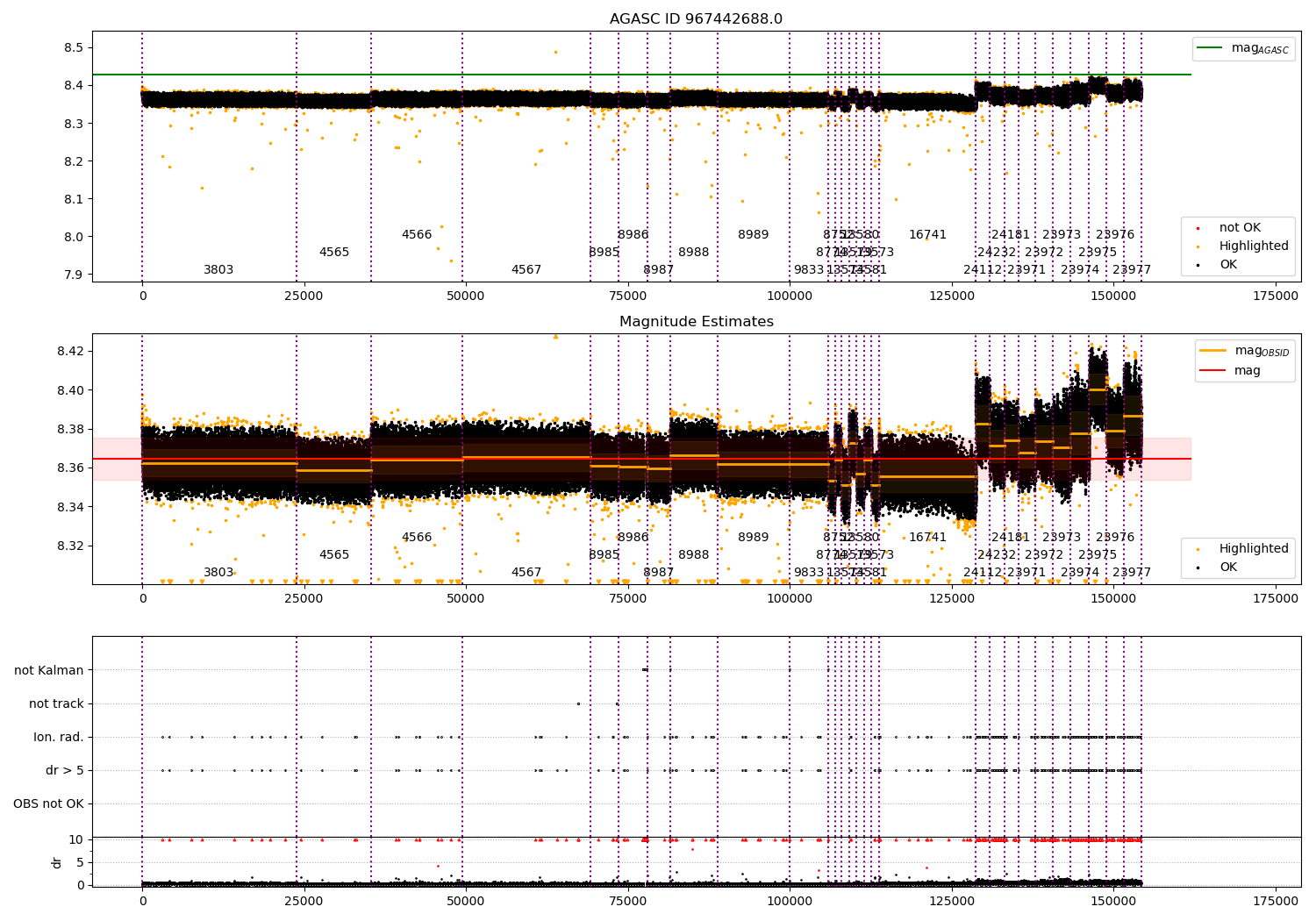Click the 7.9 y-axis tick label
The width and height of the screenshot is (1316, 921).
click(74, 275)
